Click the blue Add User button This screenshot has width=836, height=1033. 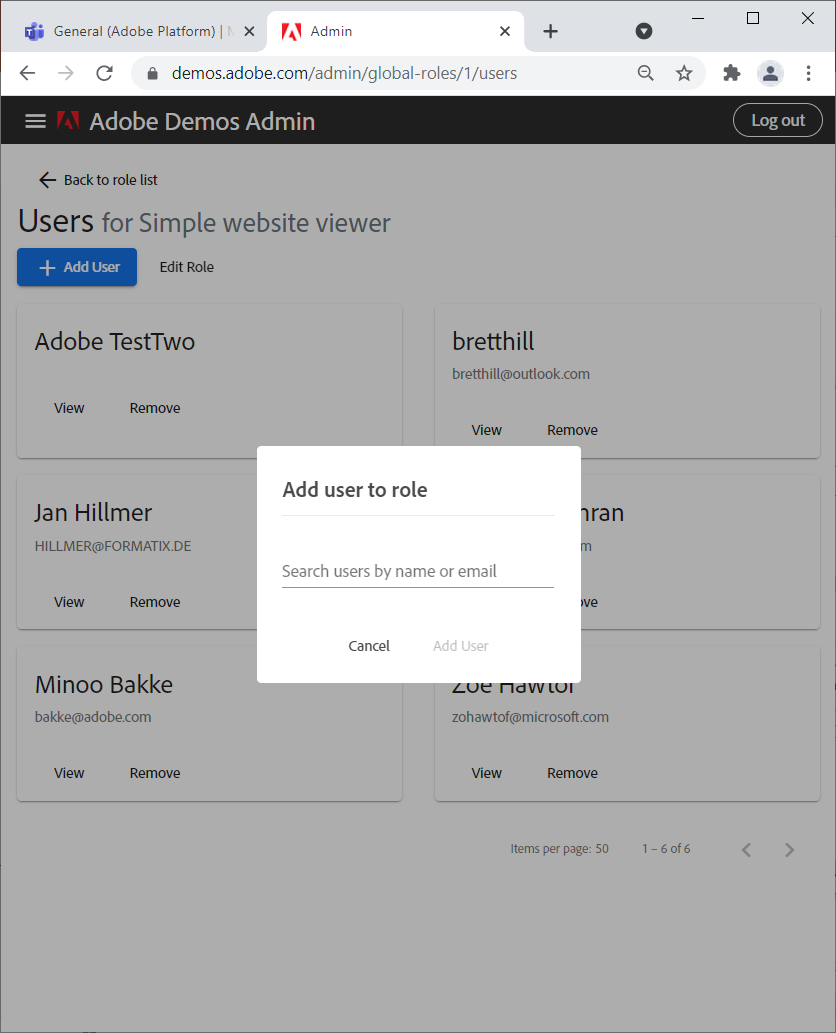(x=77, y=267)
